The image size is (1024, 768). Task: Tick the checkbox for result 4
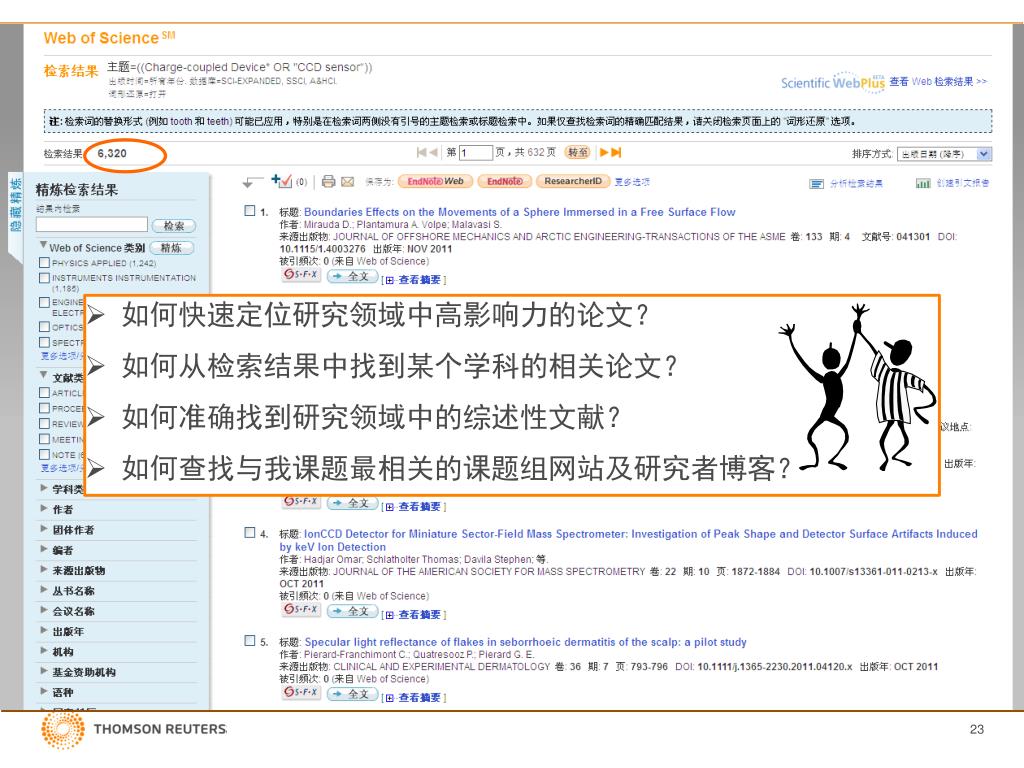(249, 533)
